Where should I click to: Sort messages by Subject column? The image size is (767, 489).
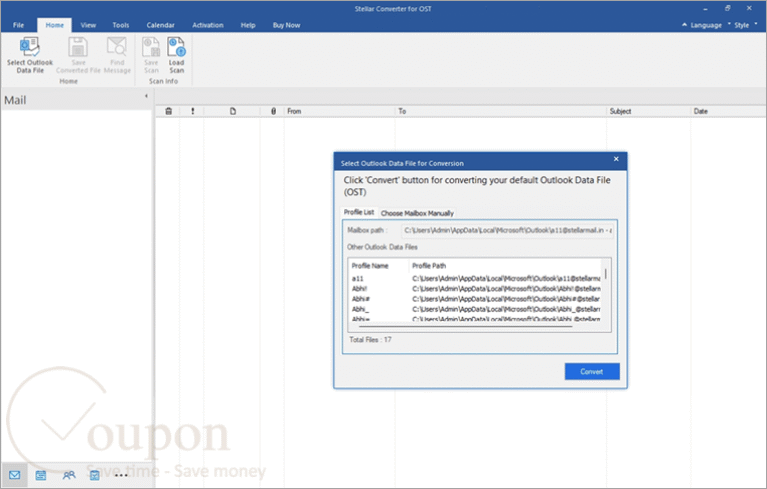[x=648, y=111]
